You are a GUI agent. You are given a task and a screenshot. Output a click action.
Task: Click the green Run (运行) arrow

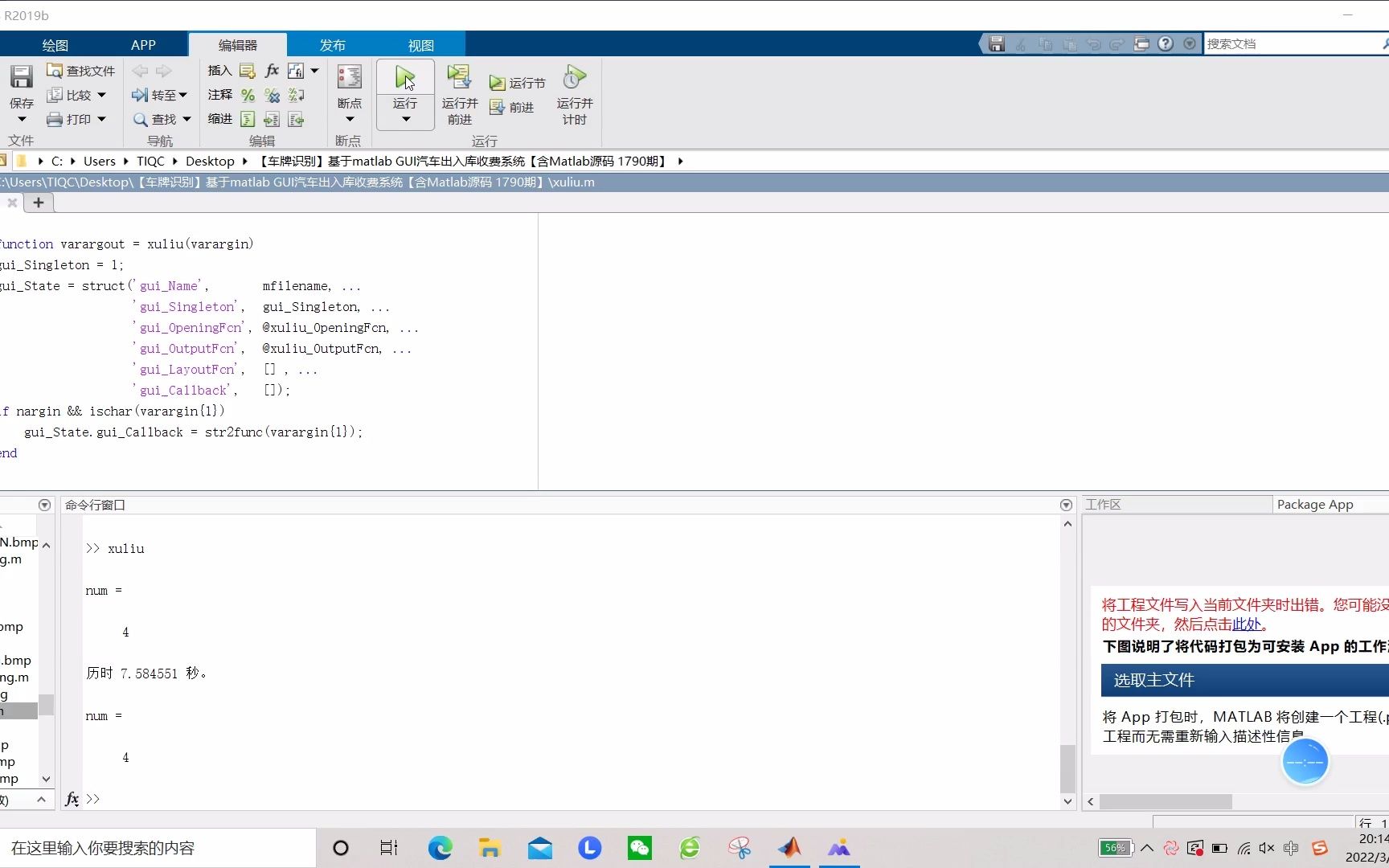click(405, 78)
